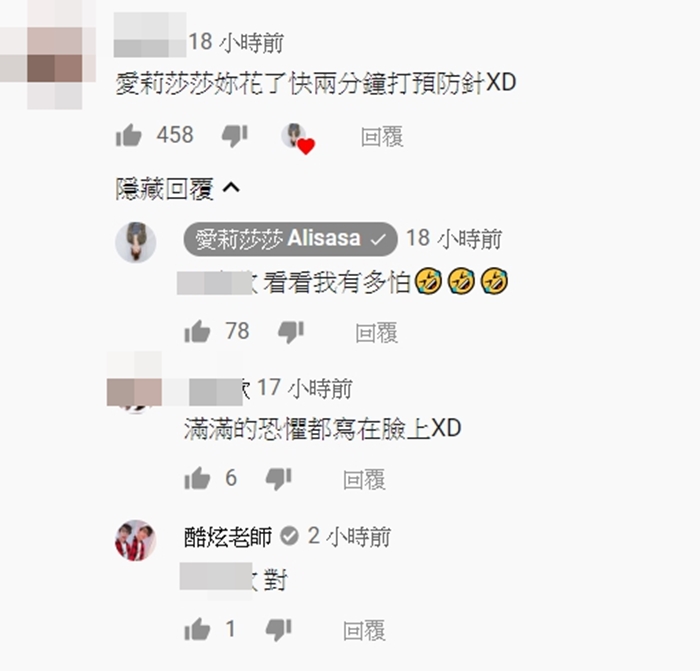
Task: Open Alisasa's profile avatar
Action: point(136,242)
